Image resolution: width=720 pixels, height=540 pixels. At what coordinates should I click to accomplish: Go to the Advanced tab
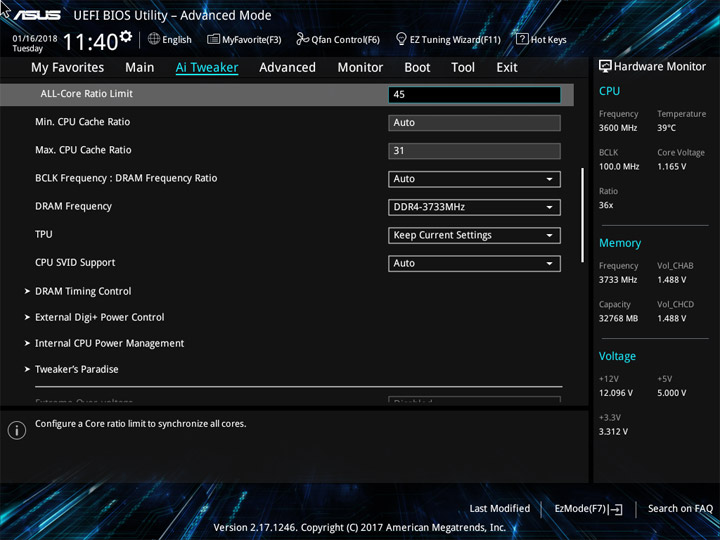click(x=287, y=68)
